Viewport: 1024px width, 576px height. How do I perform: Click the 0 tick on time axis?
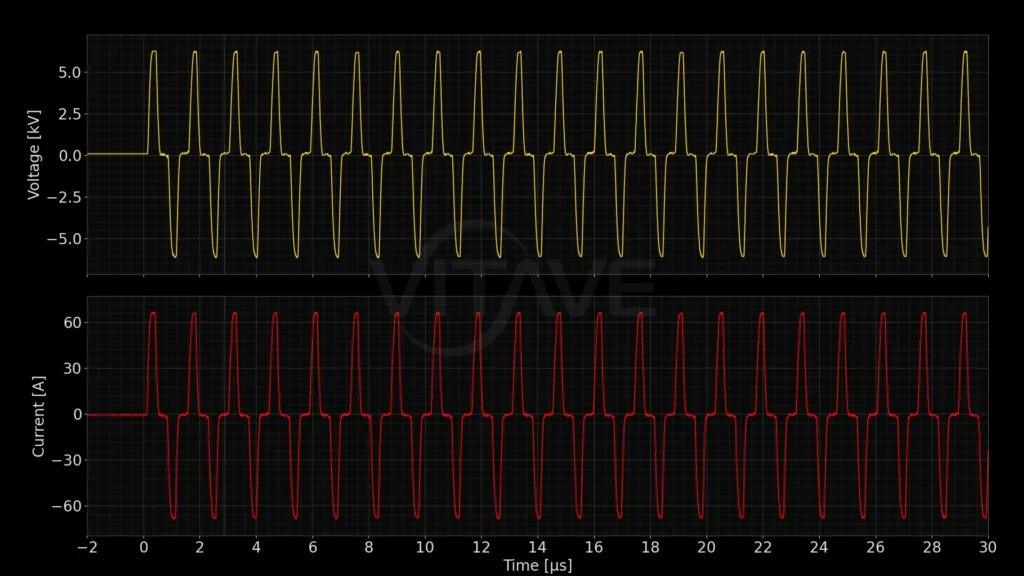pos(144,547)
